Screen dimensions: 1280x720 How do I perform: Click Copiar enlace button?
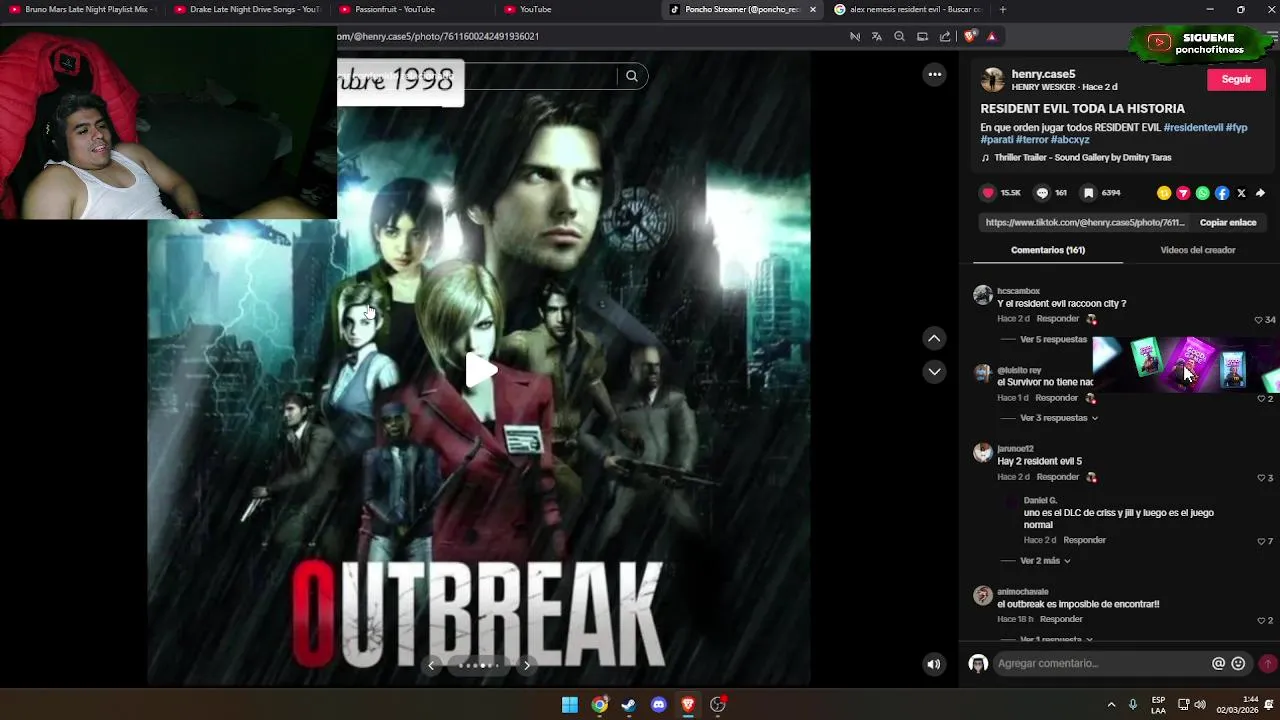1228,223
